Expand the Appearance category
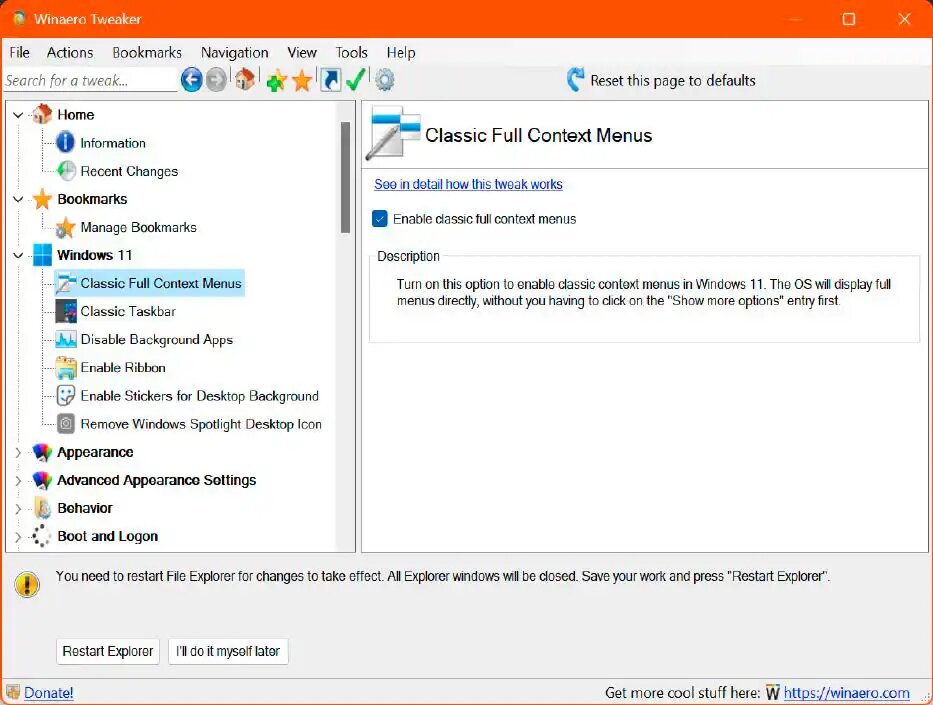Screen dimensions: 933x705 coord(18,453)
